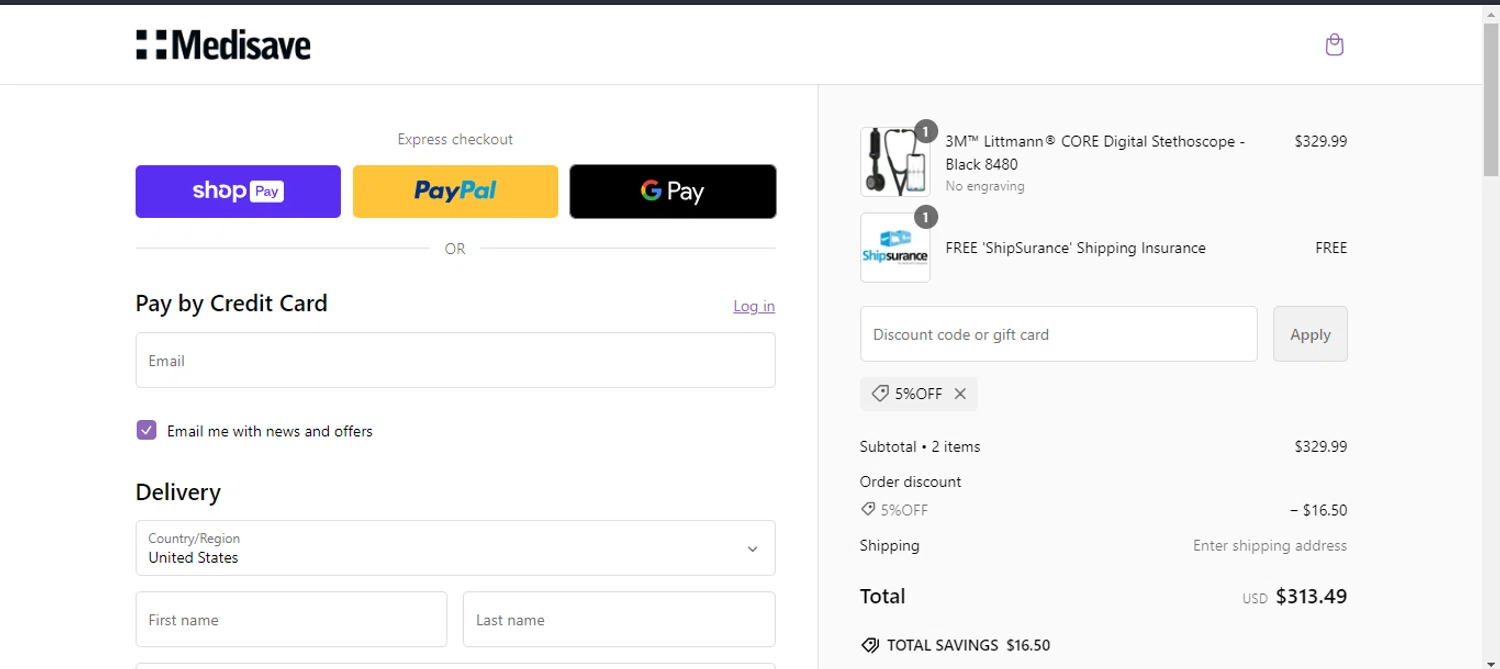The image size is (1500, 669).
Task: Select the FREE 'ShipSurance' Shipping Insurance text
Action: pos(1075,248)
